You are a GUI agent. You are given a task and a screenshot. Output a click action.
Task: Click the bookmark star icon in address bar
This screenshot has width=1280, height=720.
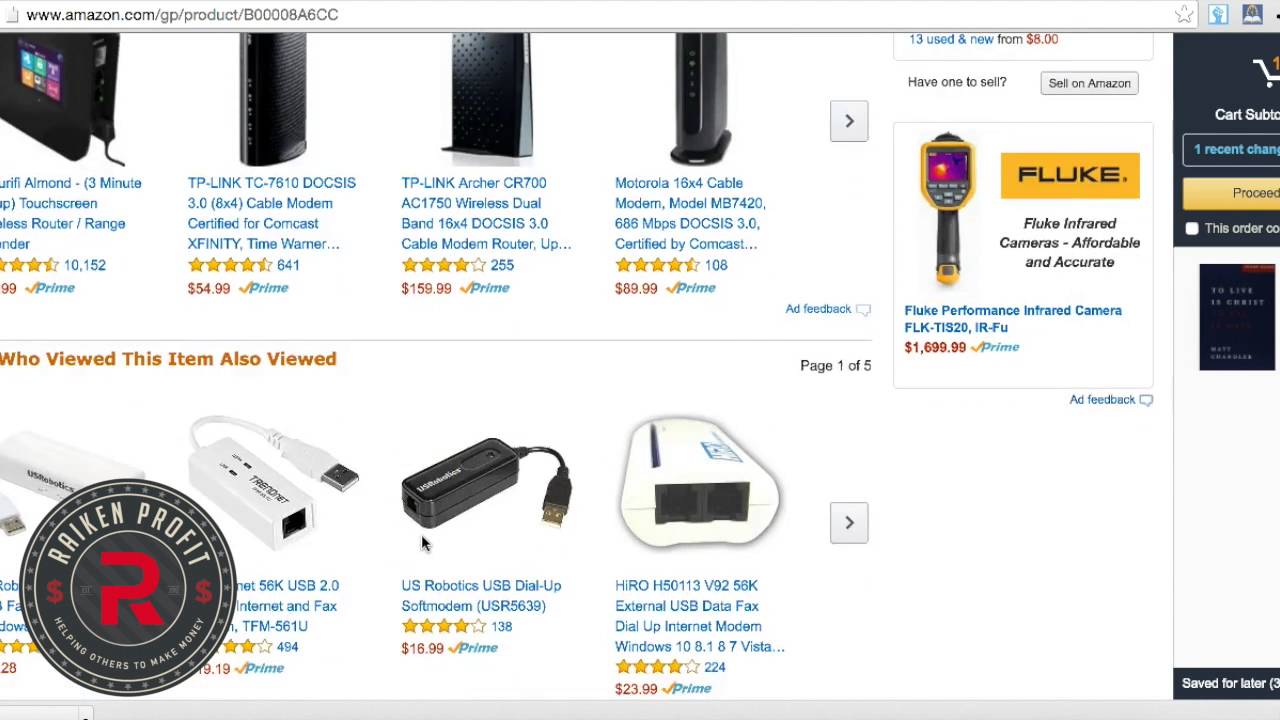point(1184,14)
